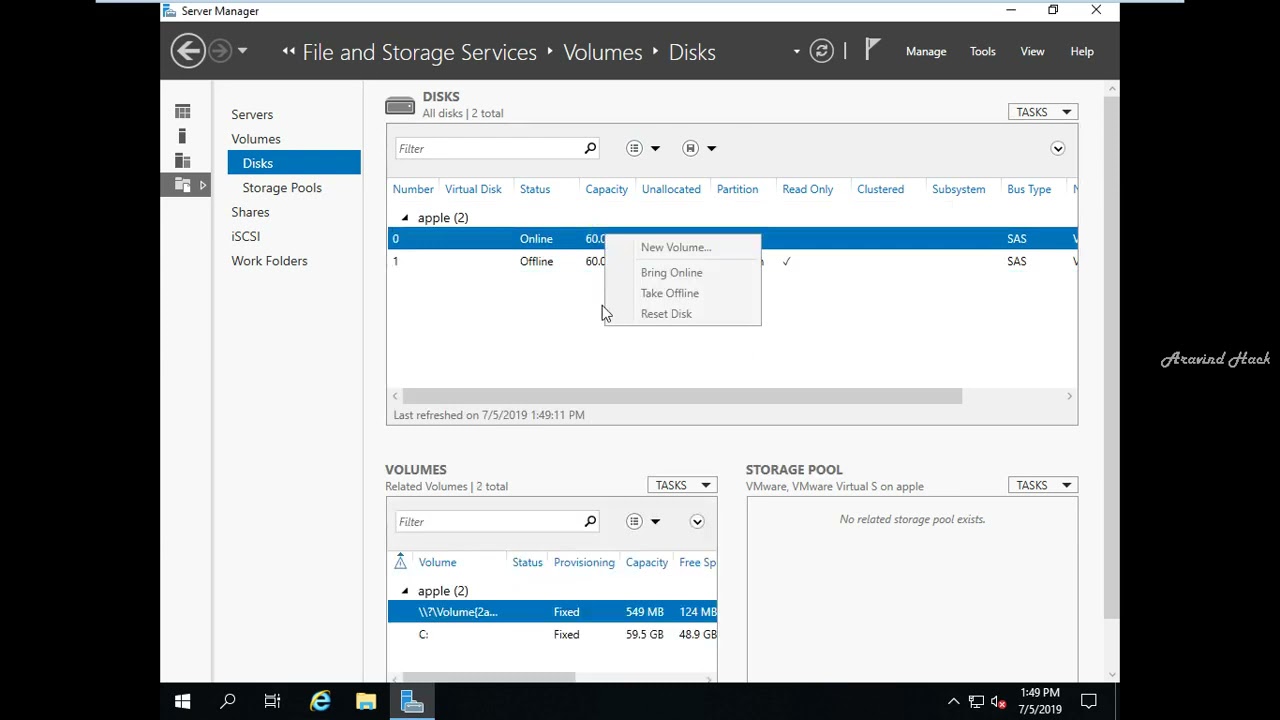Open breadcrumb dropdown next to refresh

click(797, 51)
